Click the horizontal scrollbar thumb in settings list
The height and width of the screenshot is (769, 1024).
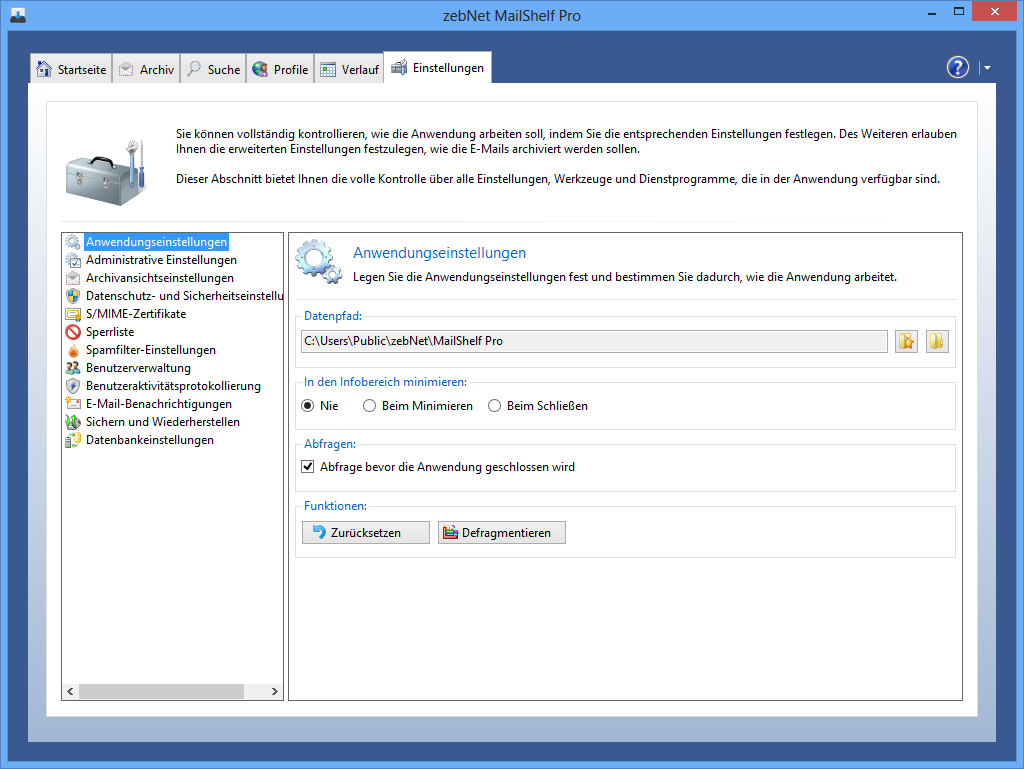click(161, 691)
